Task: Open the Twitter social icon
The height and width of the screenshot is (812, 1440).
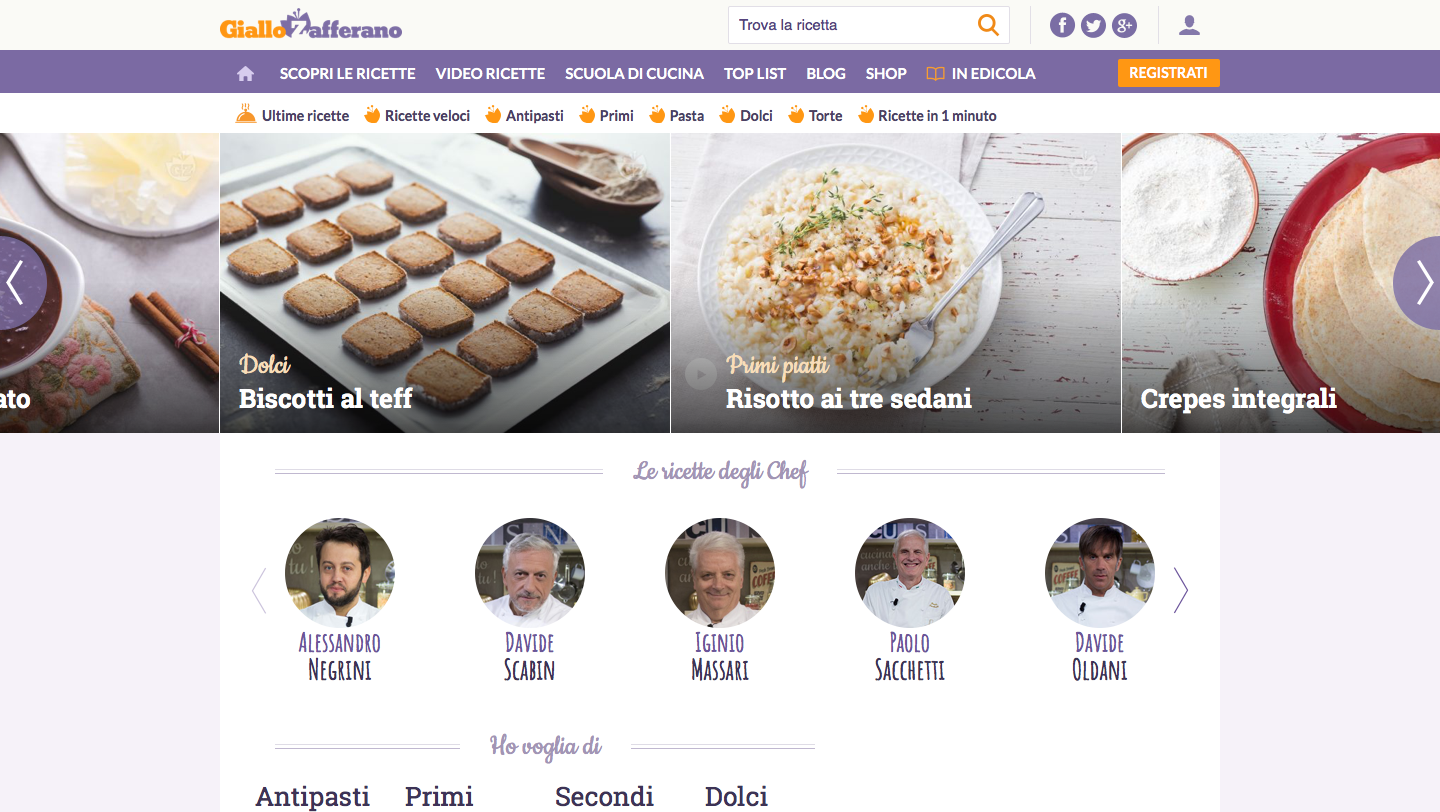Action: (1093, 25)
